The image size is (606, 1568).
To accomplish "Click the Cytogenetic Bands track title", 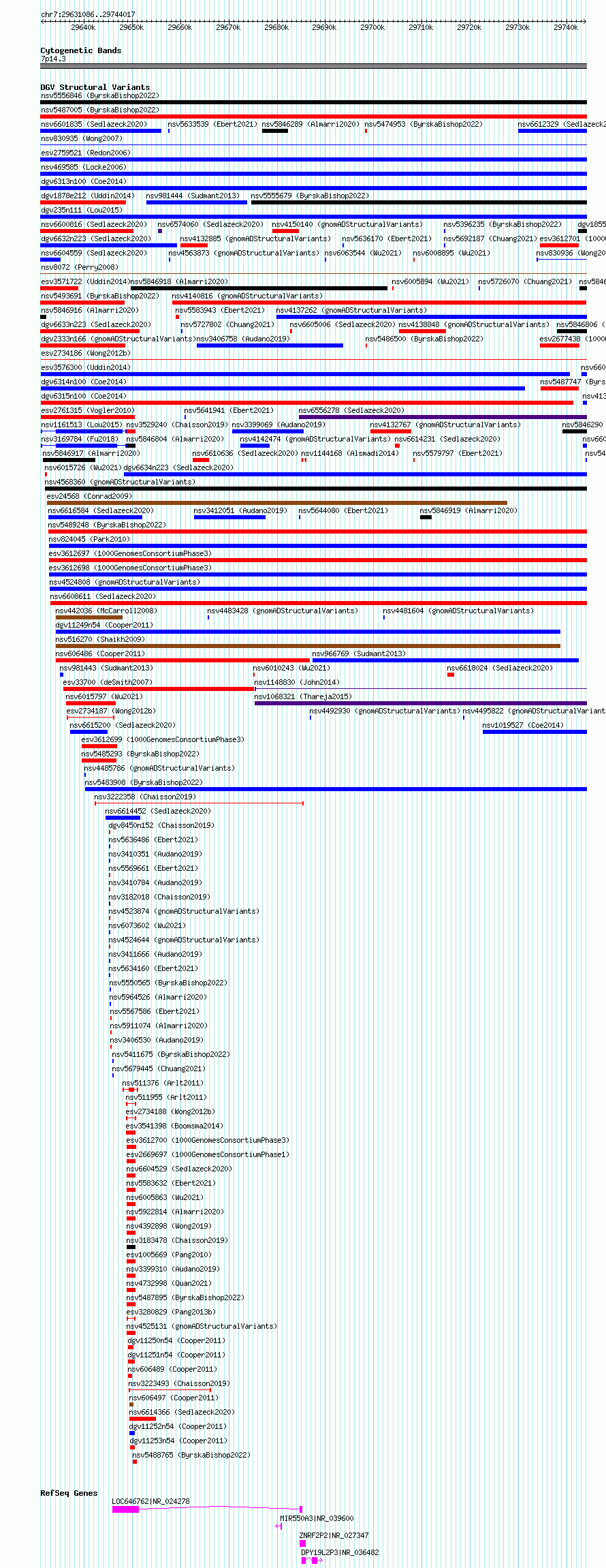I will pyautogui.click(x=81, y=50).
